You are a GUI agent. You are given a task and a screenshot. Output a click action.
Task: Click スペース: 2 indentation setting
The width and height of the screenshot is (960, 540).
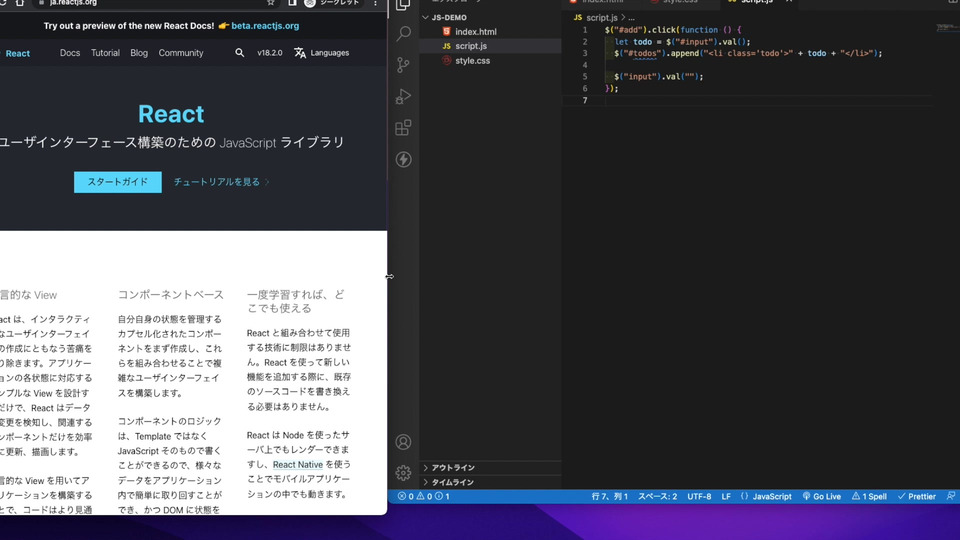point(657,497)
